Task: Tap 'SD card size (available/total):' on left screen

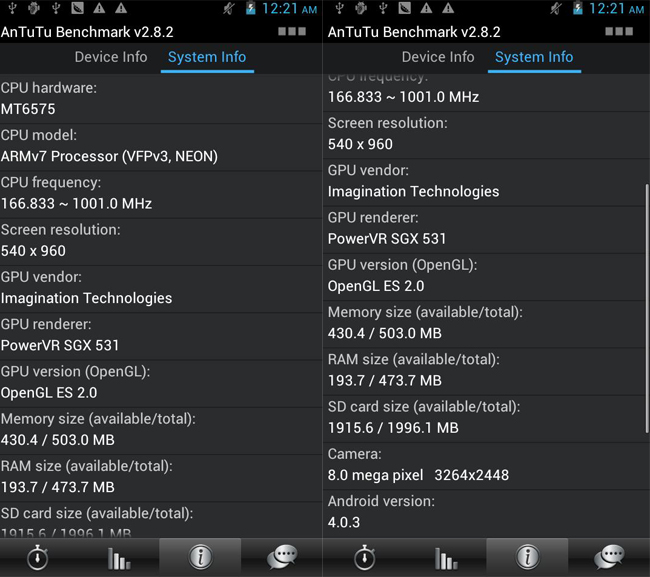Action: click(x=97, y=514)
